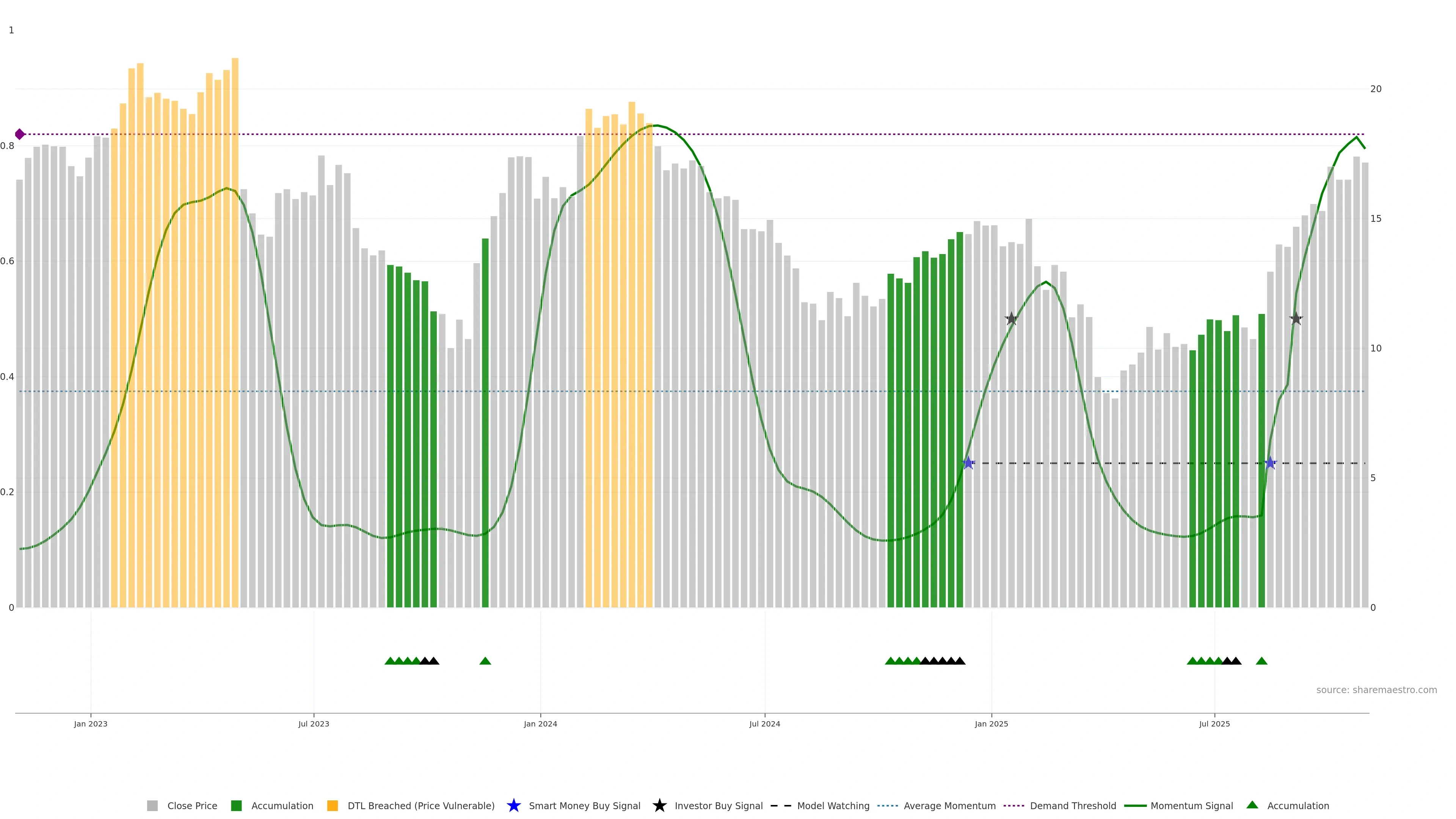Click the green Accumulation square swatch
The height and width of the screenshot is (819, 1456).
pos(236,805)
